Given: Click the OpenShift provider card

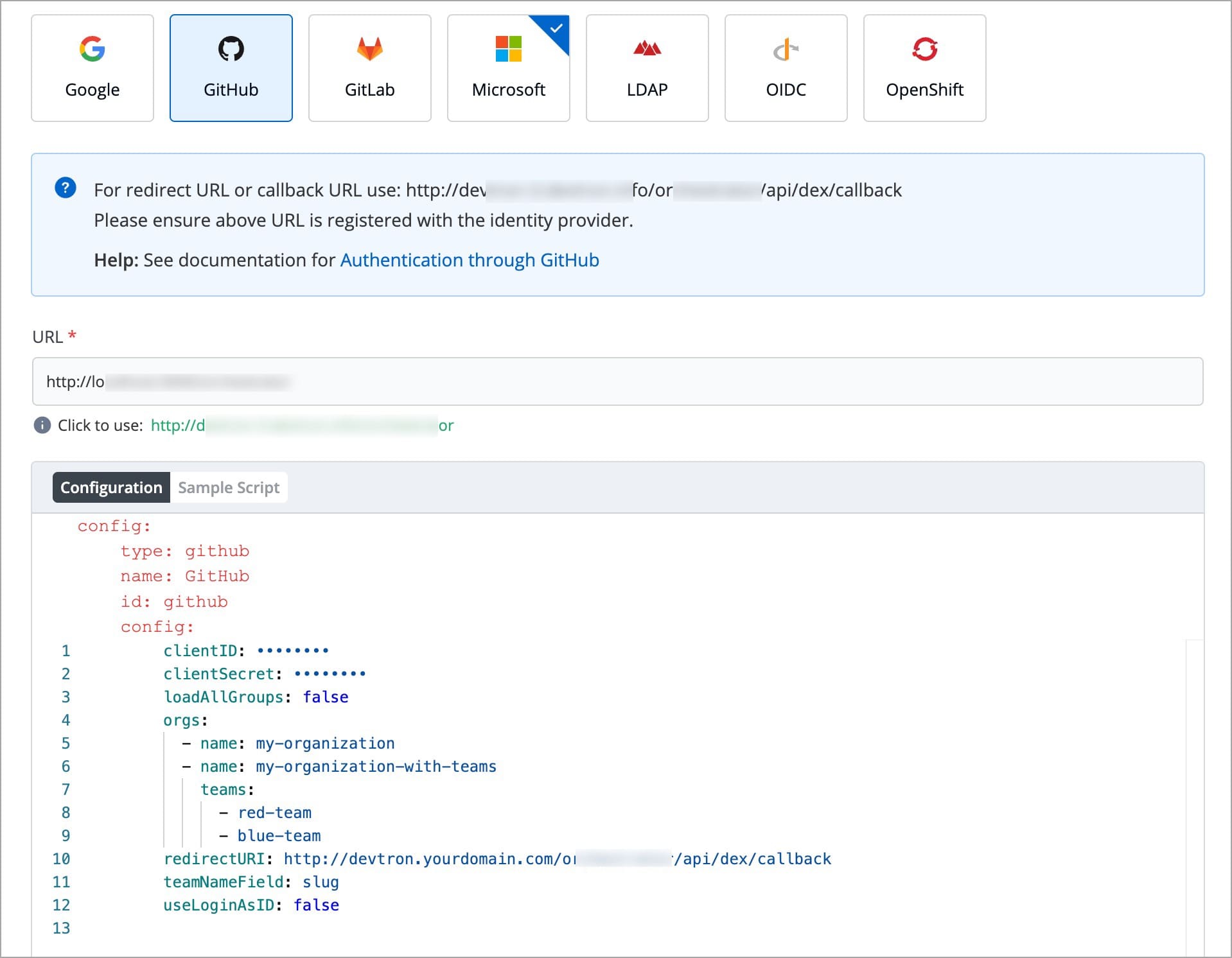Looking at the screenshot, I should click(924, 67).
